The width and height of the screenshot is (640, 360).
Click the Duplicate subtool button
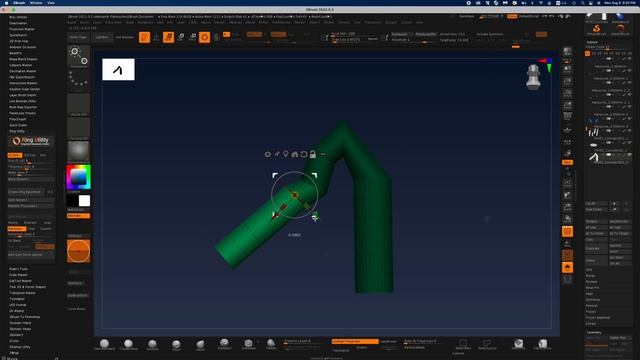coord(596,249)
